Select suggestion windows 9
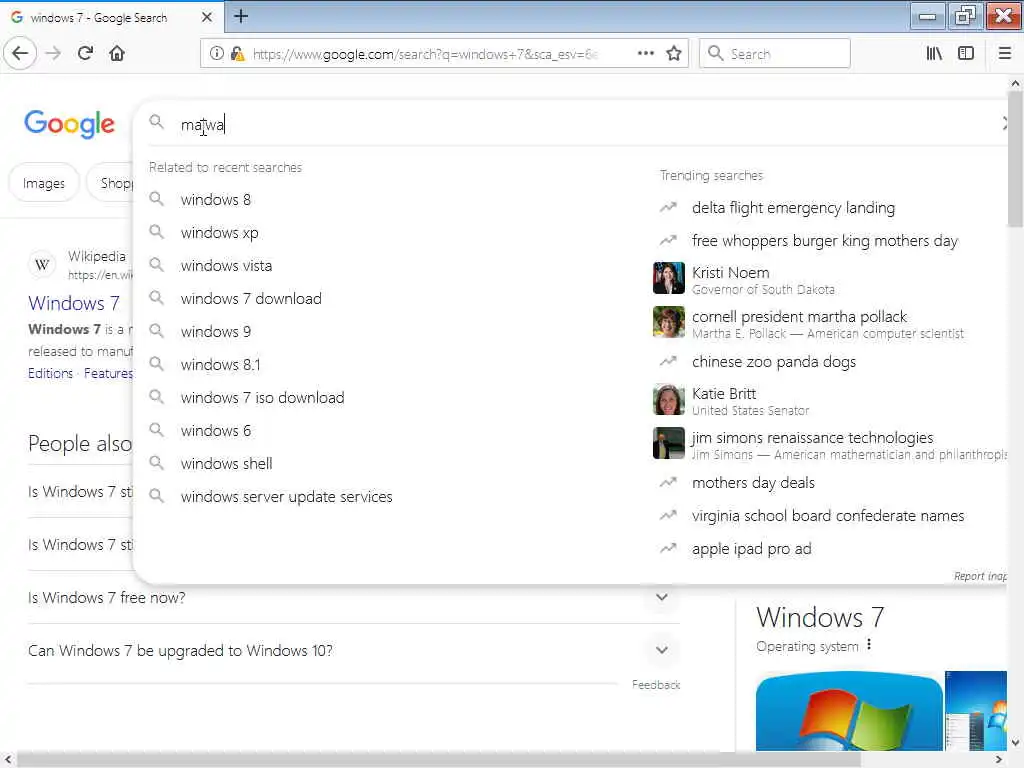Screen dimensions: 1024x768 click(216, 332)
